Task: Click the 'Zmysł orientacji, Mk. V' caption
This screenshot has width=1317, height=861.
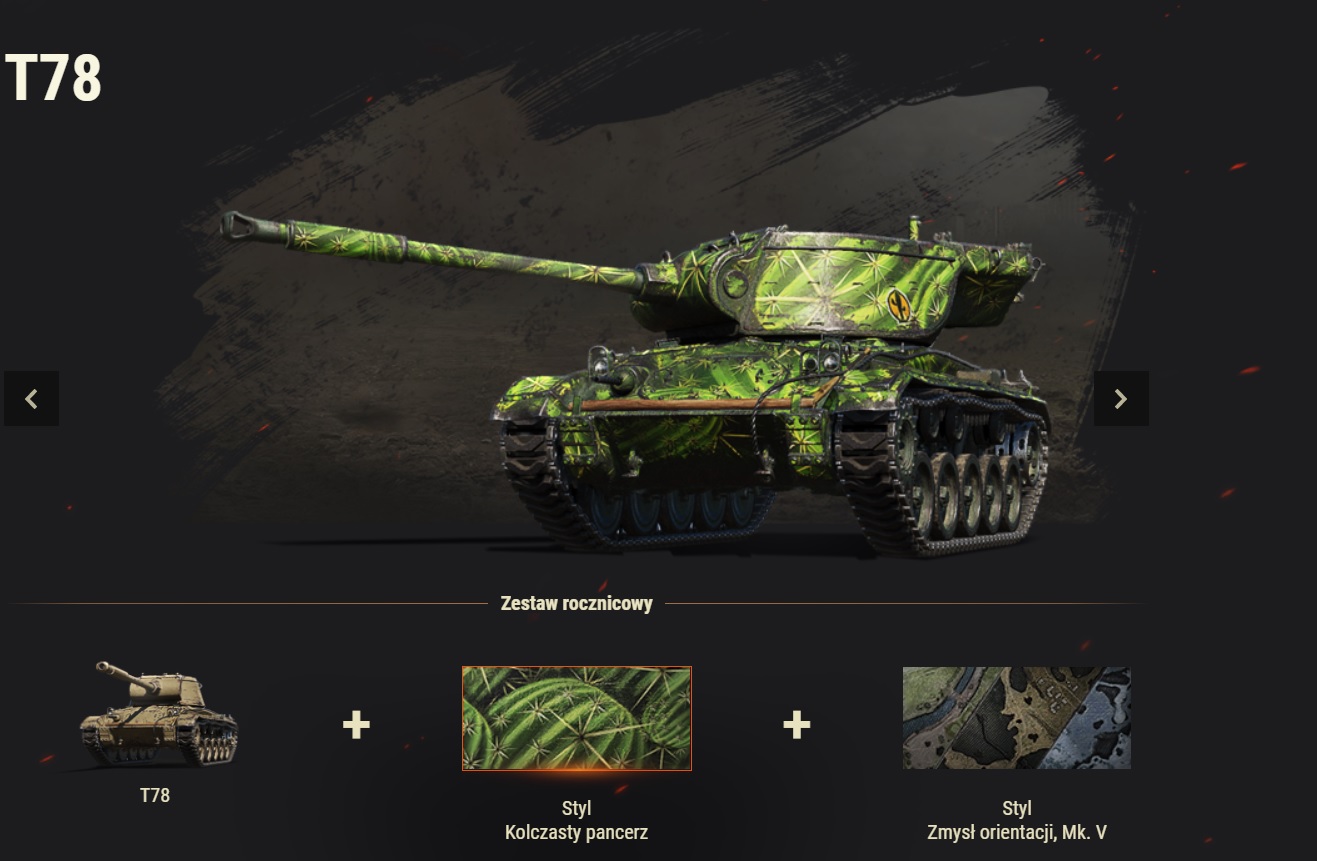Action: 1017,832
